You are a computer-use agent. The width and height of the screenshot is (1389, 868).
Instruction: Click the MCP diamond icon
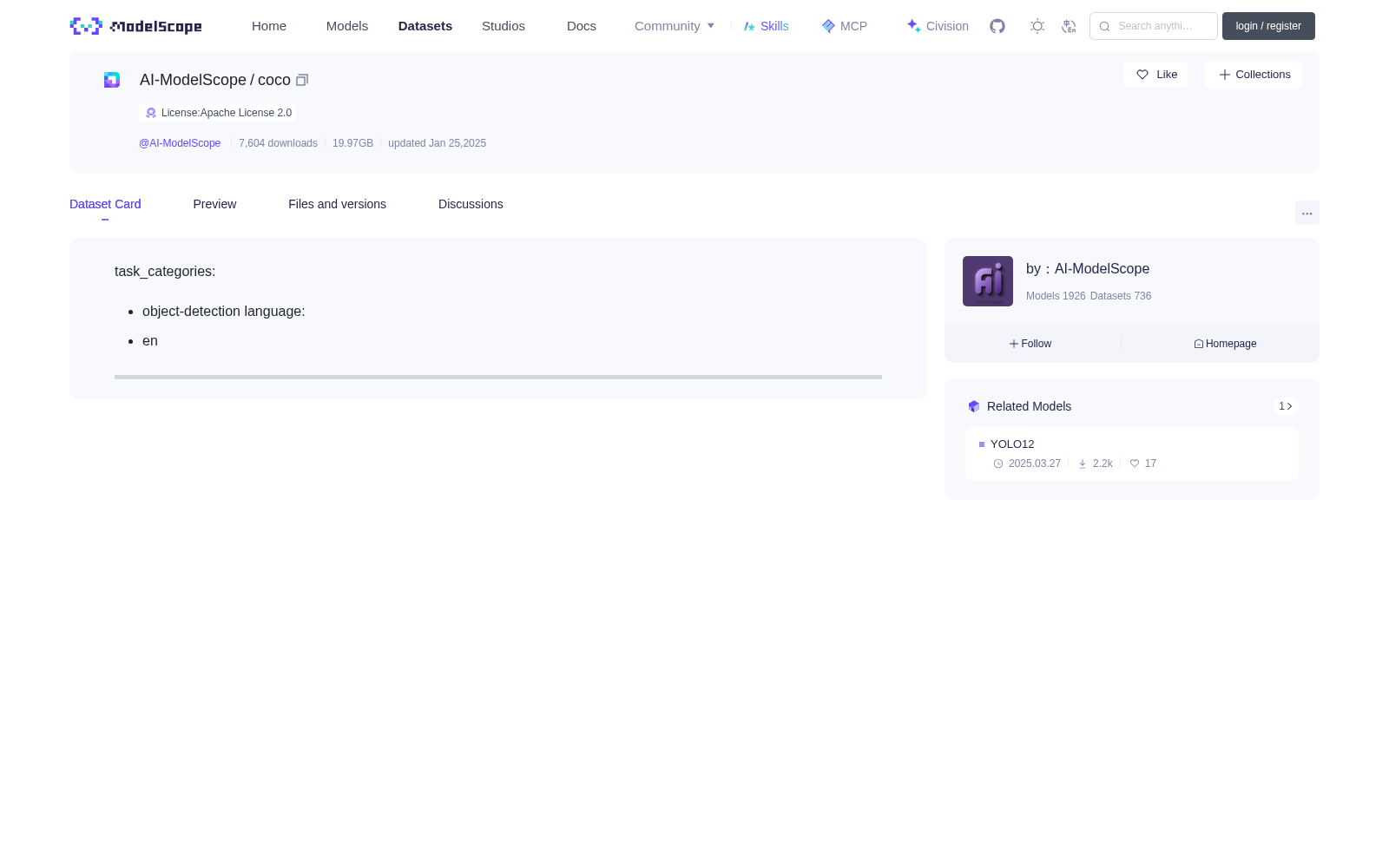point(828,26)
